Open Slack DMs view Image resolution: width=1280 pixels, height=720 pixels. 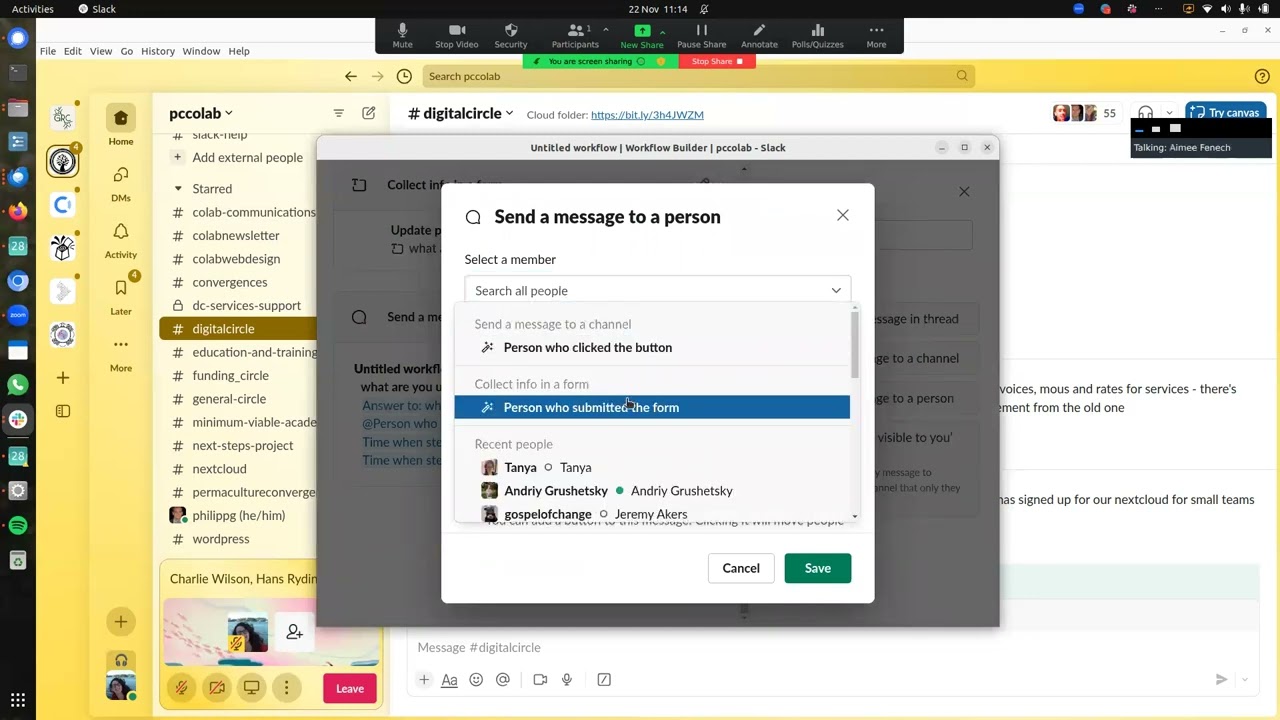tap(121, 182)
